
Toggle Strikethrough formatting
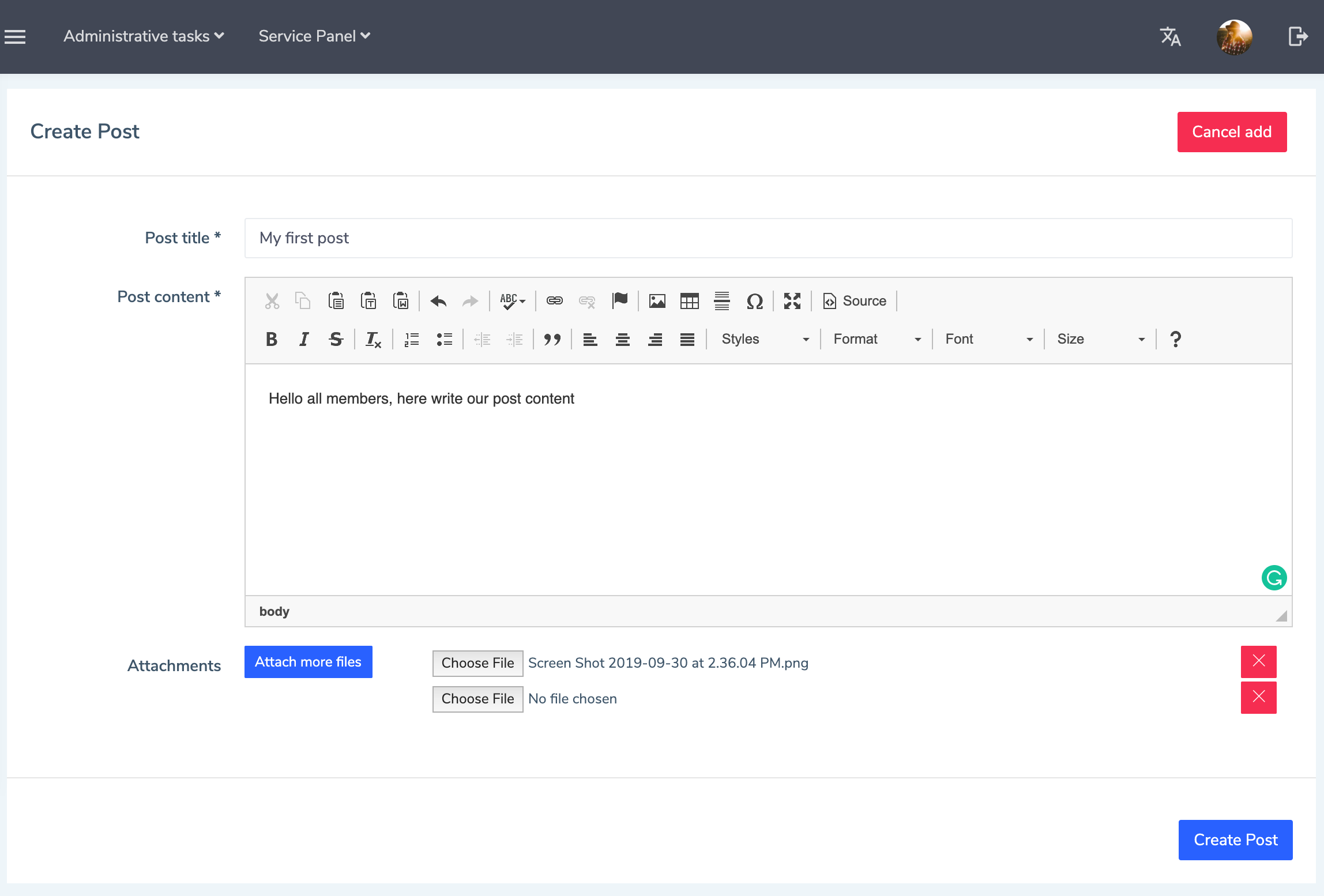pos(336,339)
